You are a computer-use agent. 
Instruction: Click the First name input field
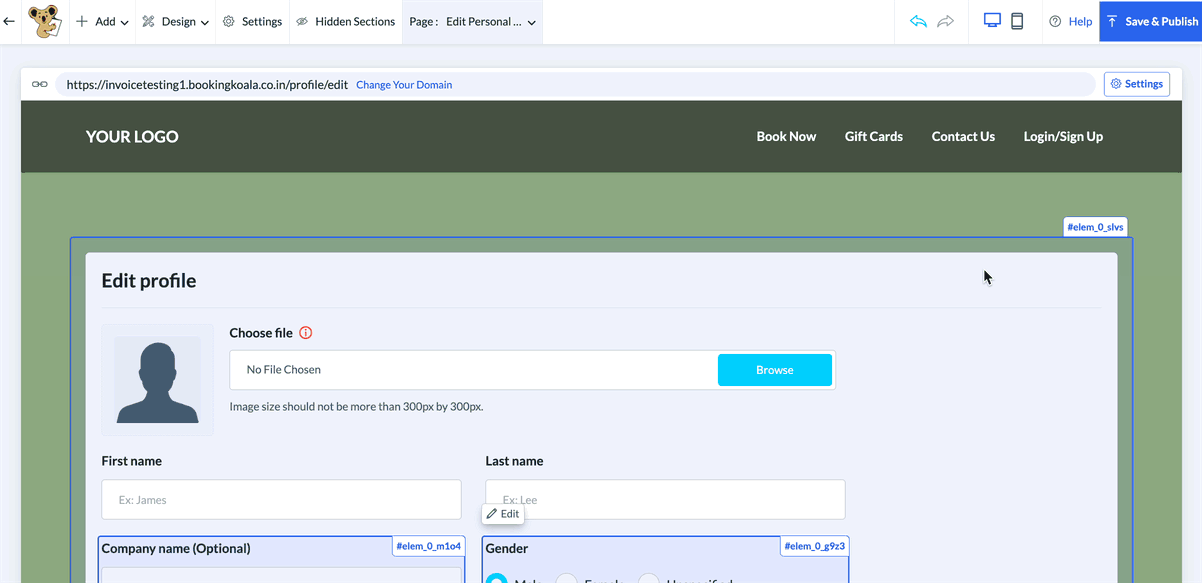click(x=281, y=499)
